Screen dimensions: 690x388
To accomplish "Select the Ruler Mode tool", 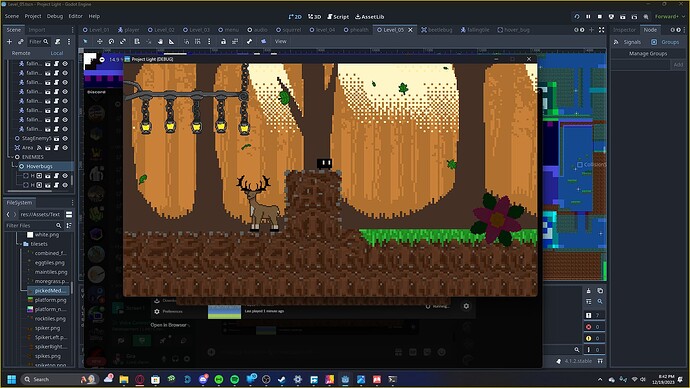I will (172, 41).
